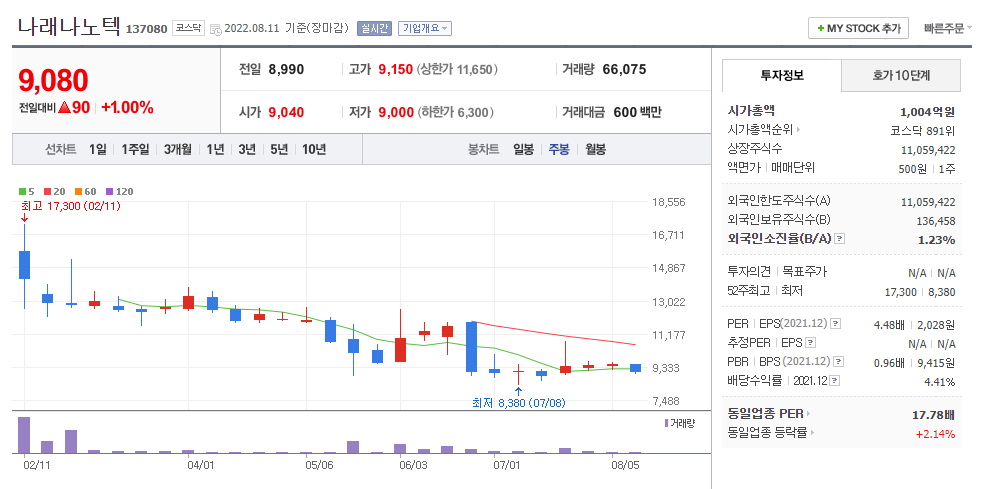This screenshot has width=987, height=489.
Task: Select the 일봉 candlestick chart
Action: coord(523,150)
